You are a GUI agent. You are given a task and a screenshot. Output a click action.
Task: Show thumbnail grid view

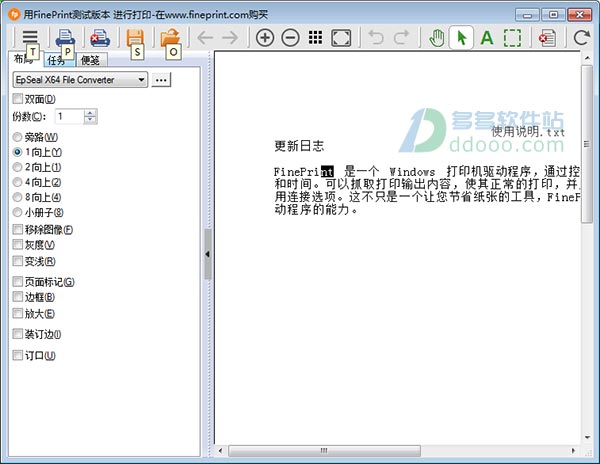315,37
